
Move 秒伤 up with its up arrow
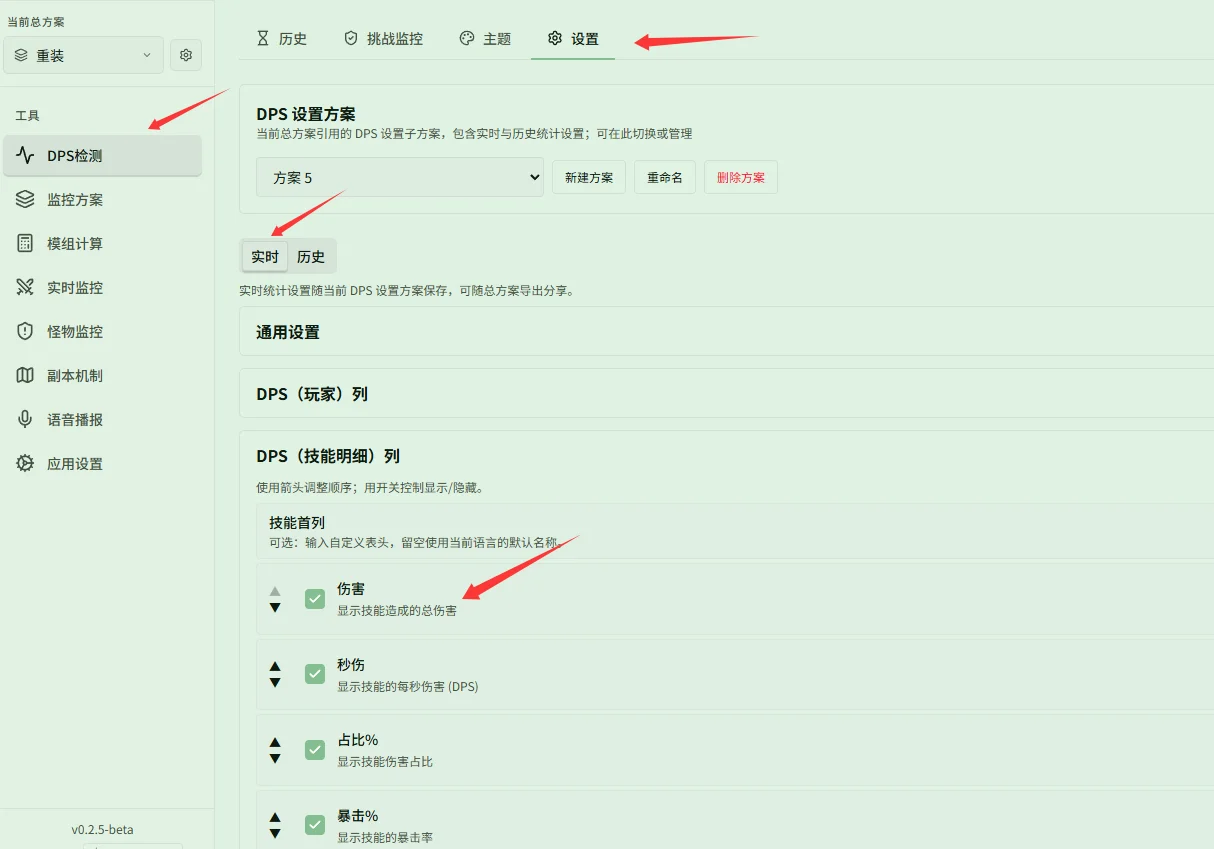(x=275, y=666)
